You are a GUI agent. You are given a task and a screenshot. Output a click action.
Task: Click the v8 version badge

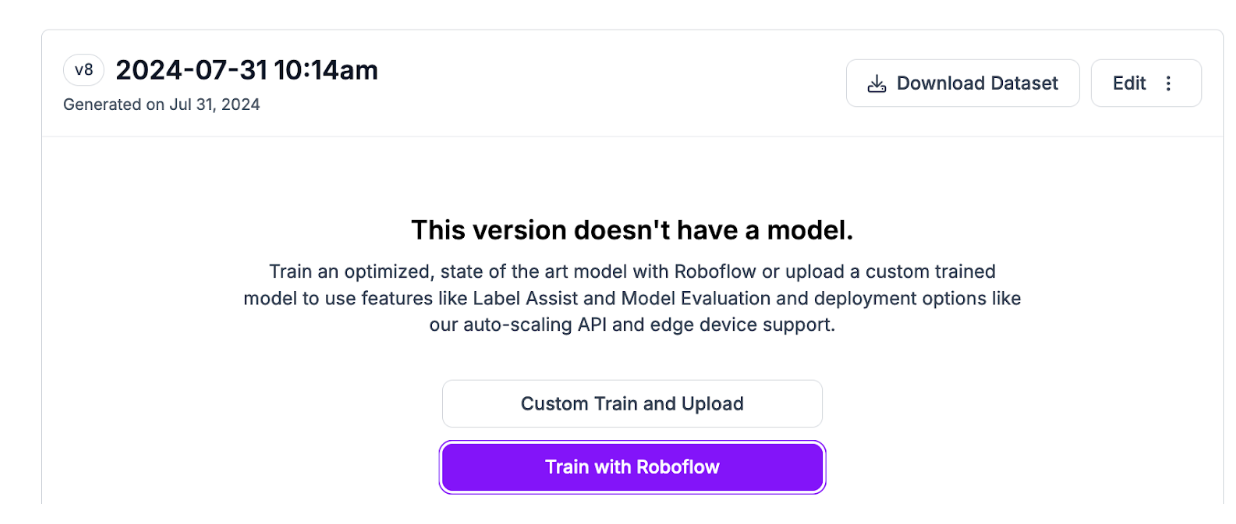point(84,71)
